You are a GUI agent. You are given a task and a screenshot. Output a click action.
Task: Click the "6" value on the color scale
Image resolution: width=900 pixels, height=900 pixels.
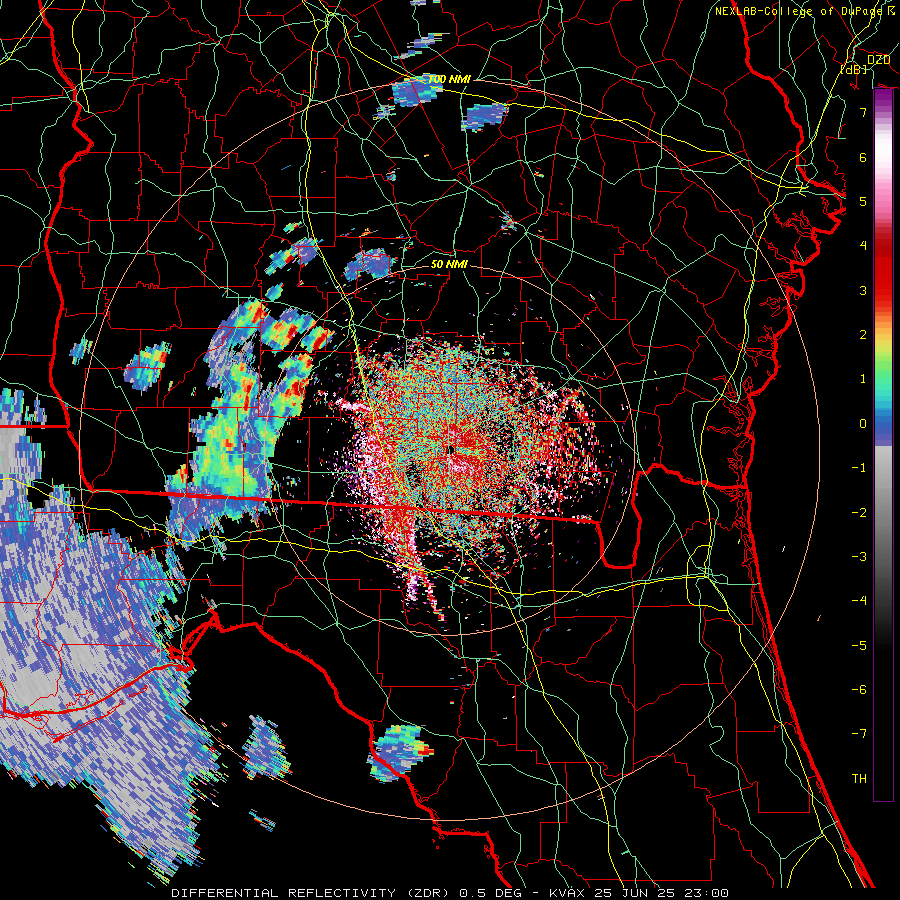pyautogui.click(x=863, y=157)
